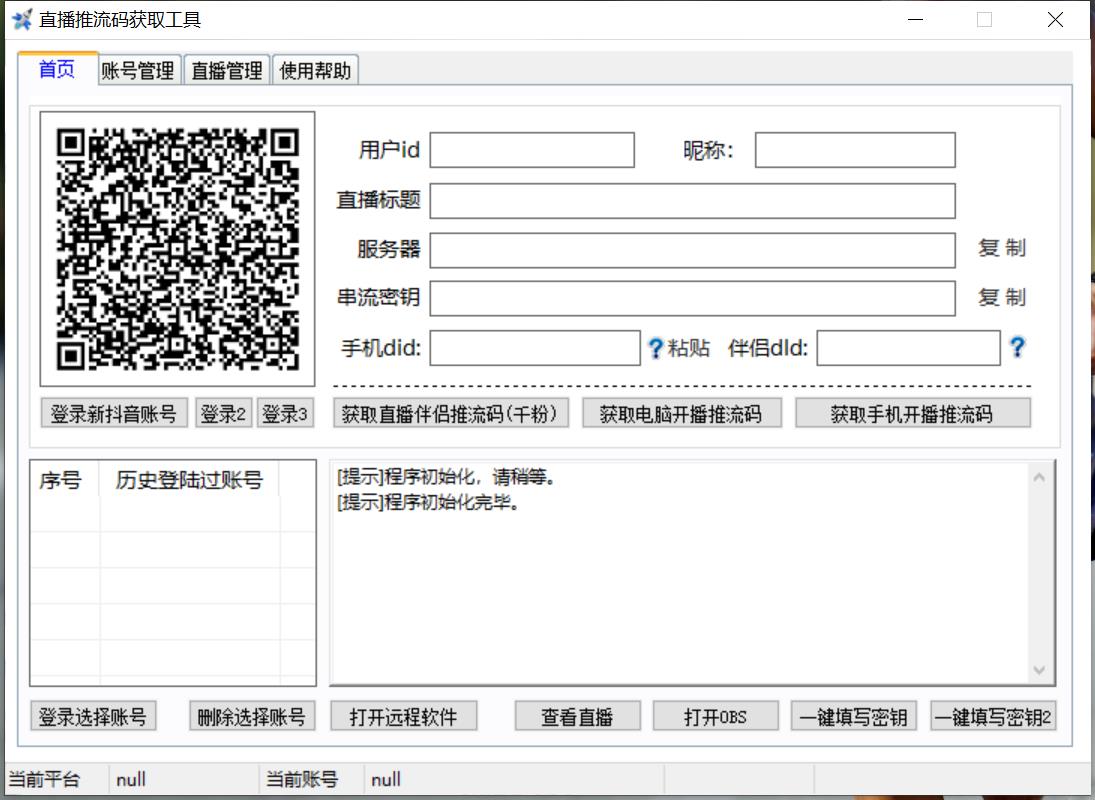Open the 账号管理 tab
The height and width of the screenshot is (800, 1095).
tap(138, 71)
